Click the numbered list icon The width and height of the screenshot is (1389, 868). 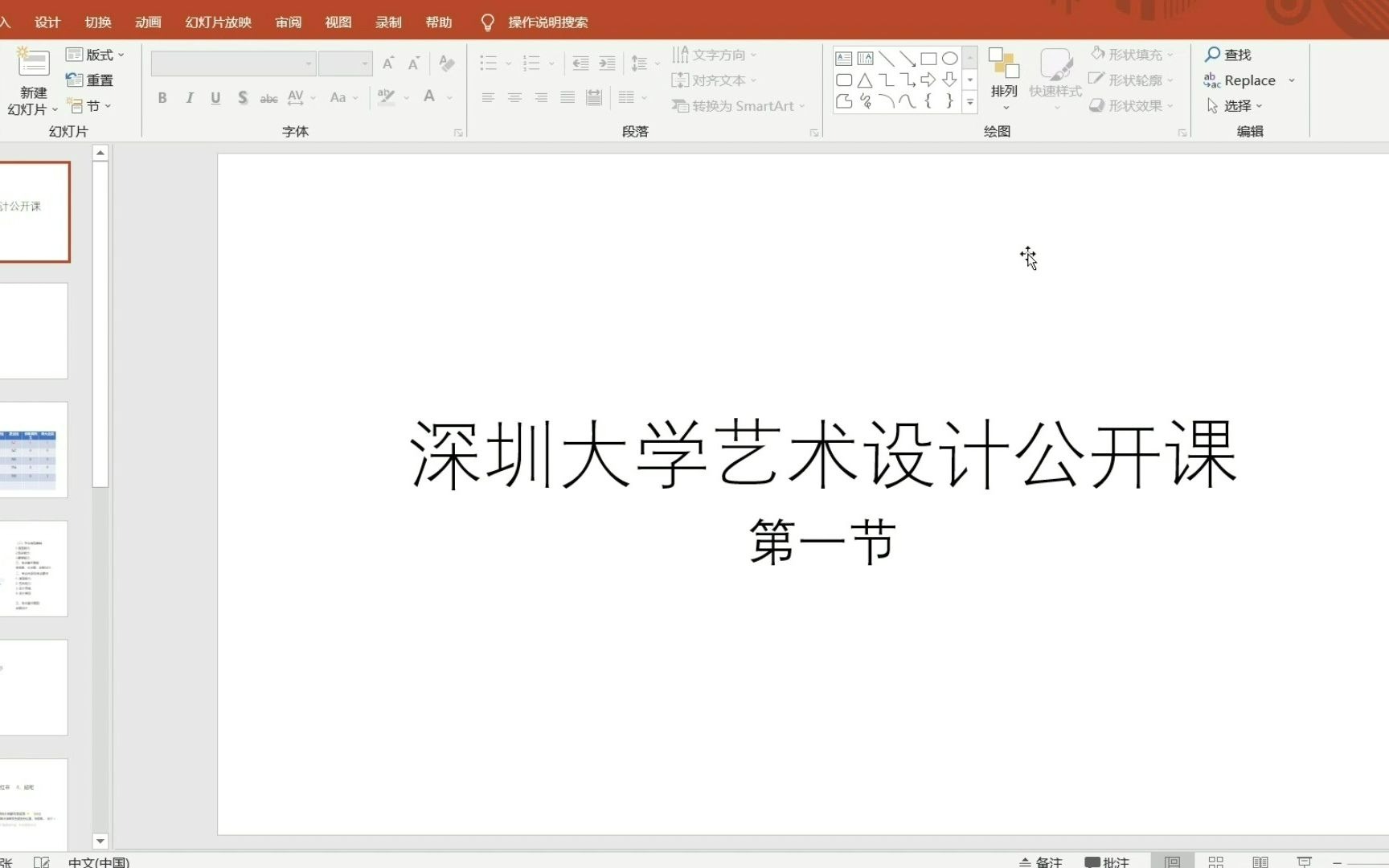(531, 63)
